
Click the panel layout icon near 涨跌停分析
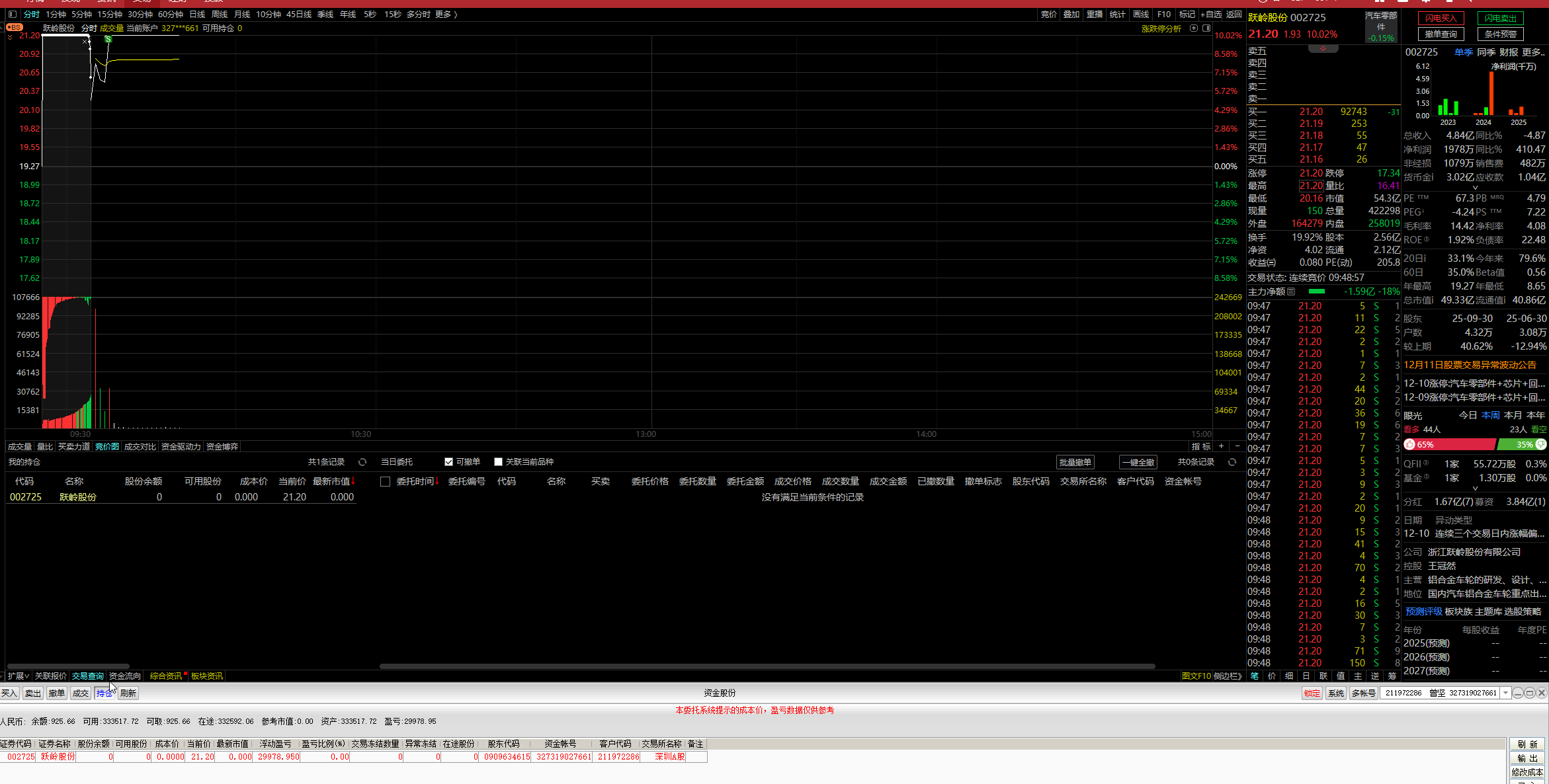[1206, 28]
